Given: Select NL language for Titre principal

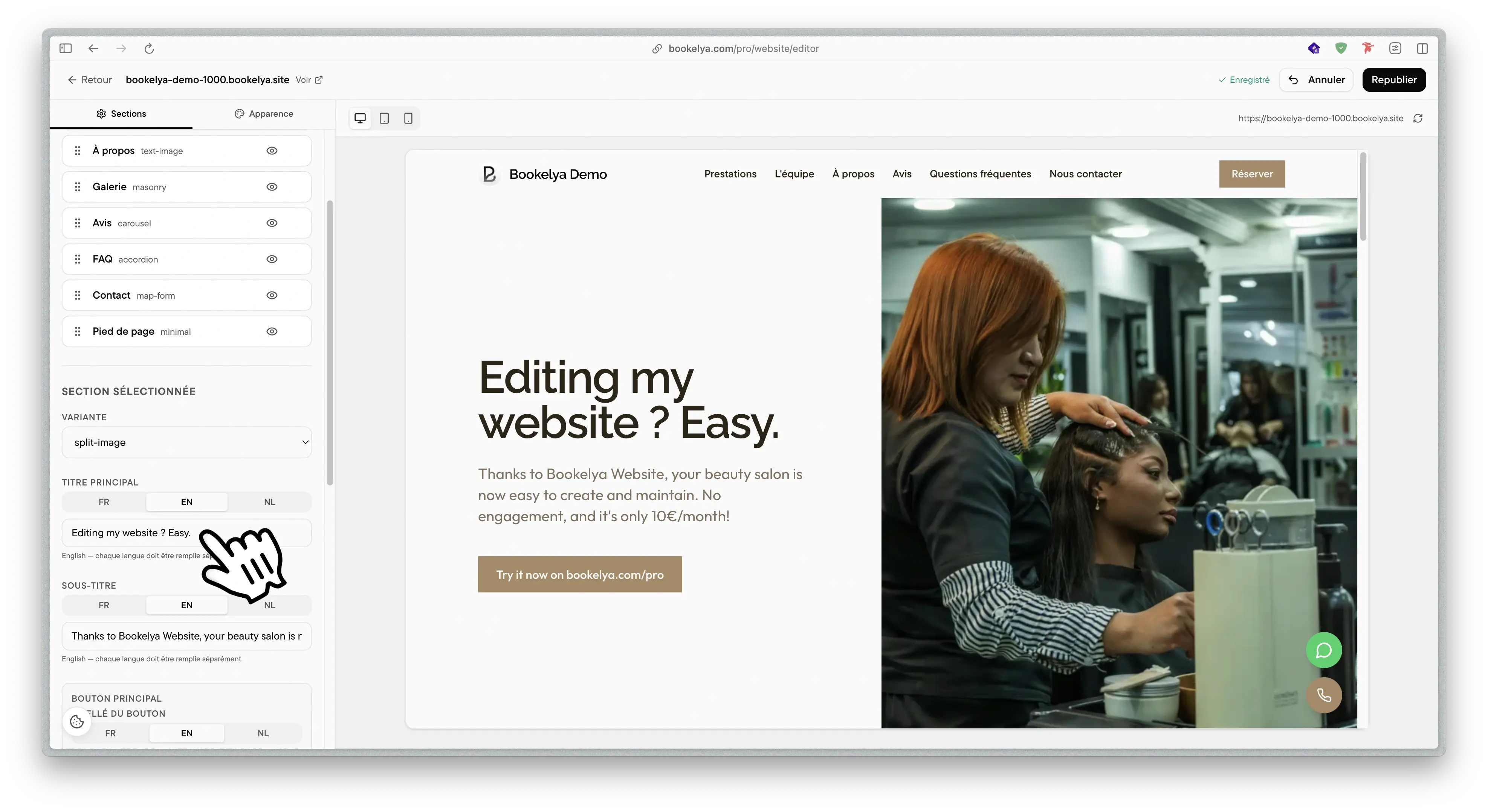Looking at the screenshot, I should pyautogui.click(x=269, y=502).
